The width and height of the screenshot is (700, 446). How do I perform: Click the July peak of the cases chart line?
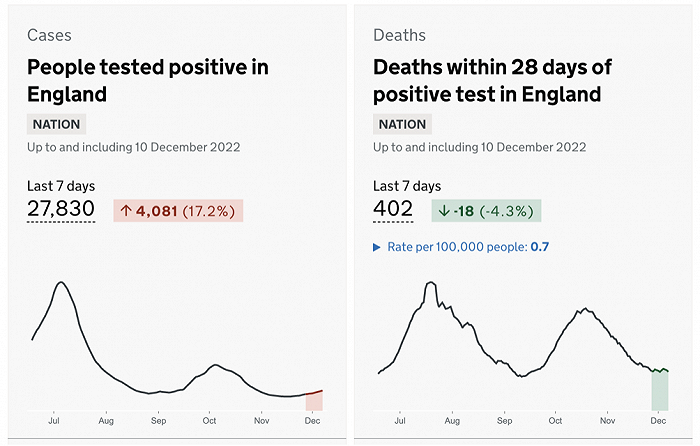click(x=61, y=283)
